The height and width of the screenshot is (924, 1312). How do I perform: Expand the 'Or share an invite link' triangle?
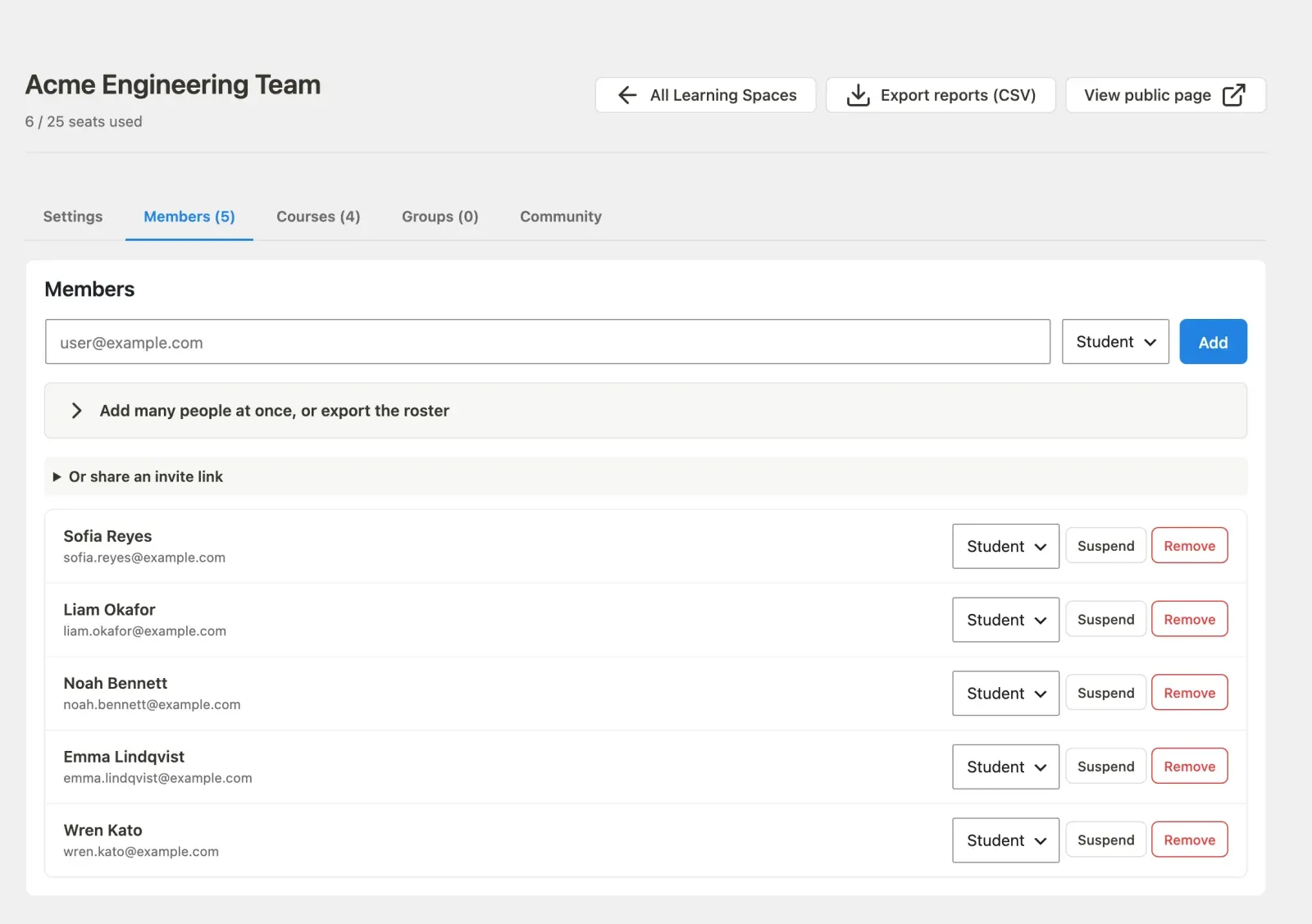[57, 477]
